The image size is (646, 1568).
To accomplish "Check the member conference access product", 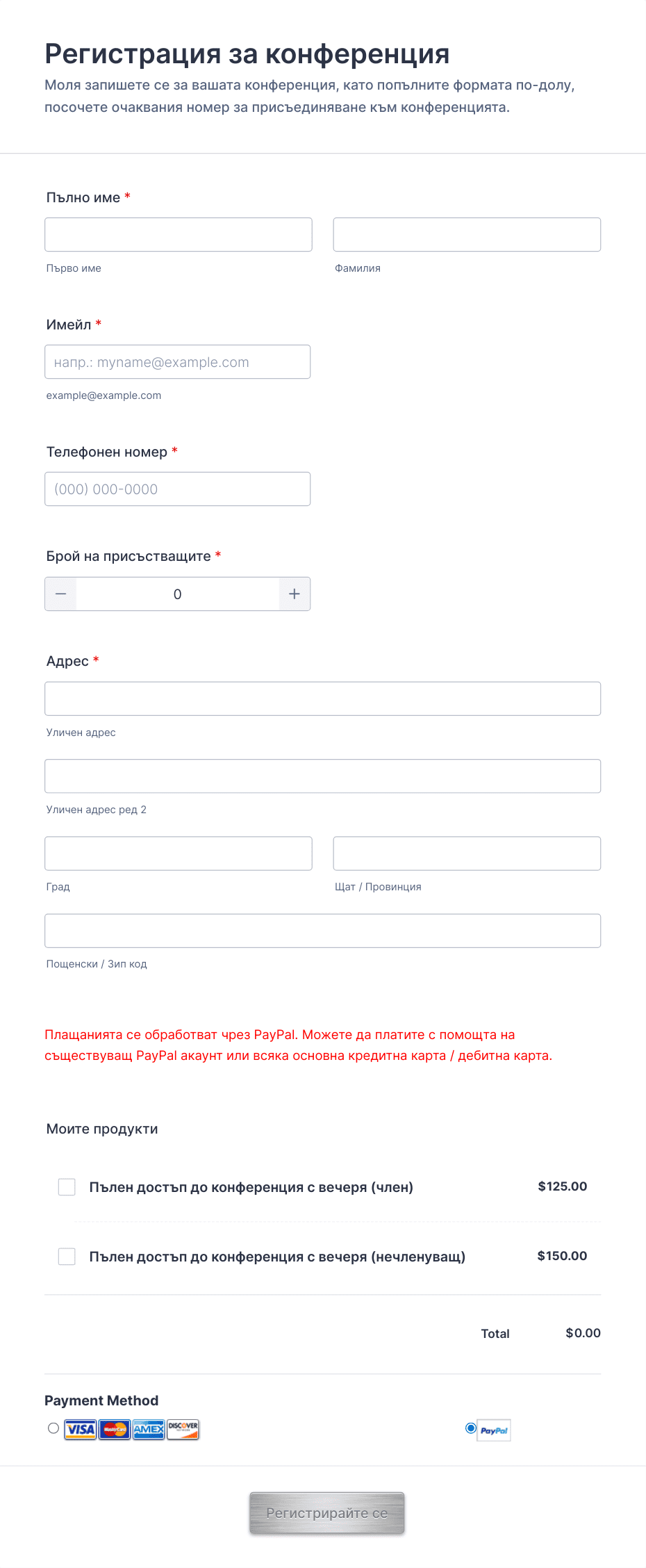I will 67,1187.
